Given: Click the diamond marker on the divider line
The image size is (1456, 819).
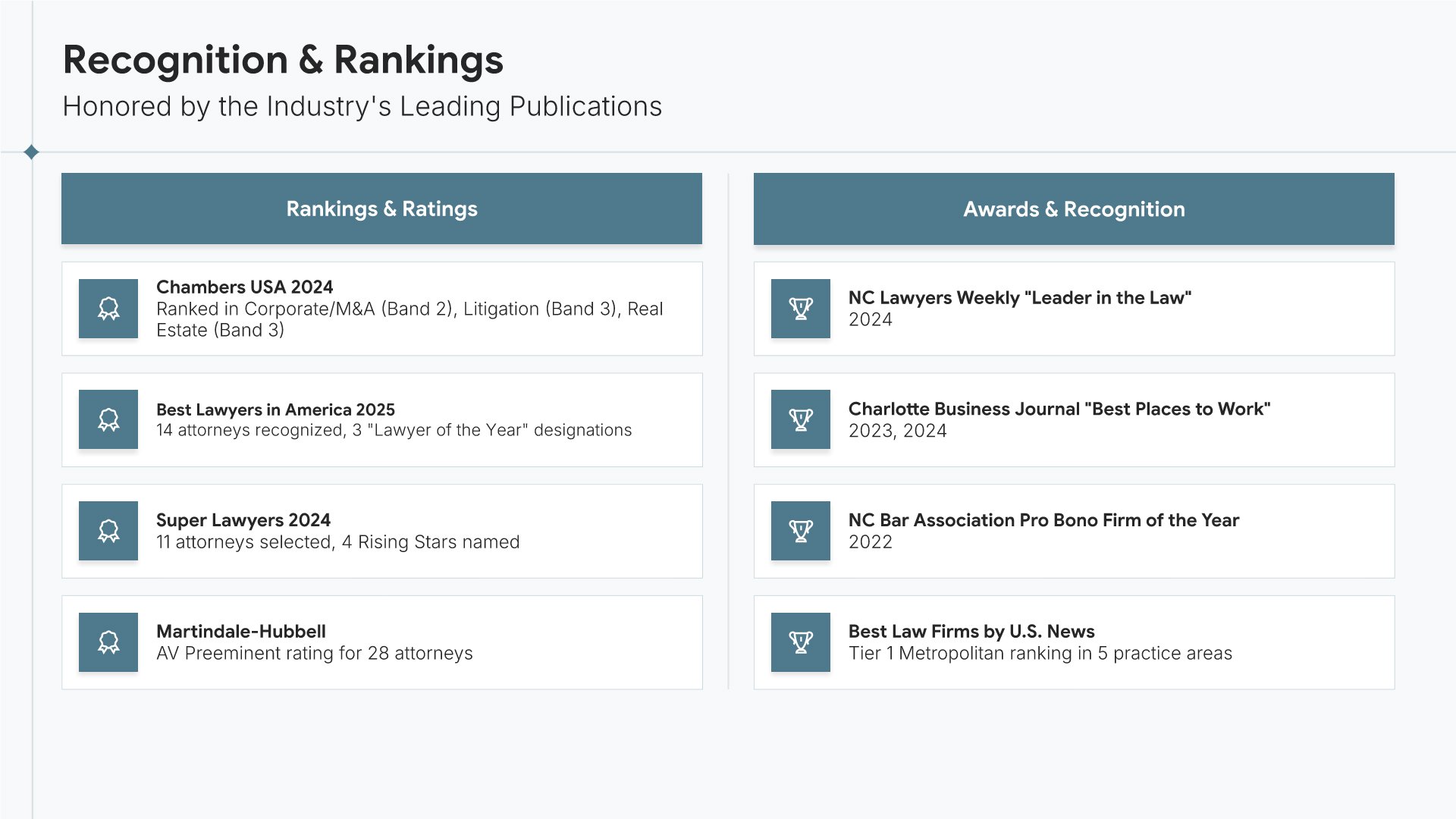Looking at the screenshot, I should pyautogui.click(x=31, y=152).
